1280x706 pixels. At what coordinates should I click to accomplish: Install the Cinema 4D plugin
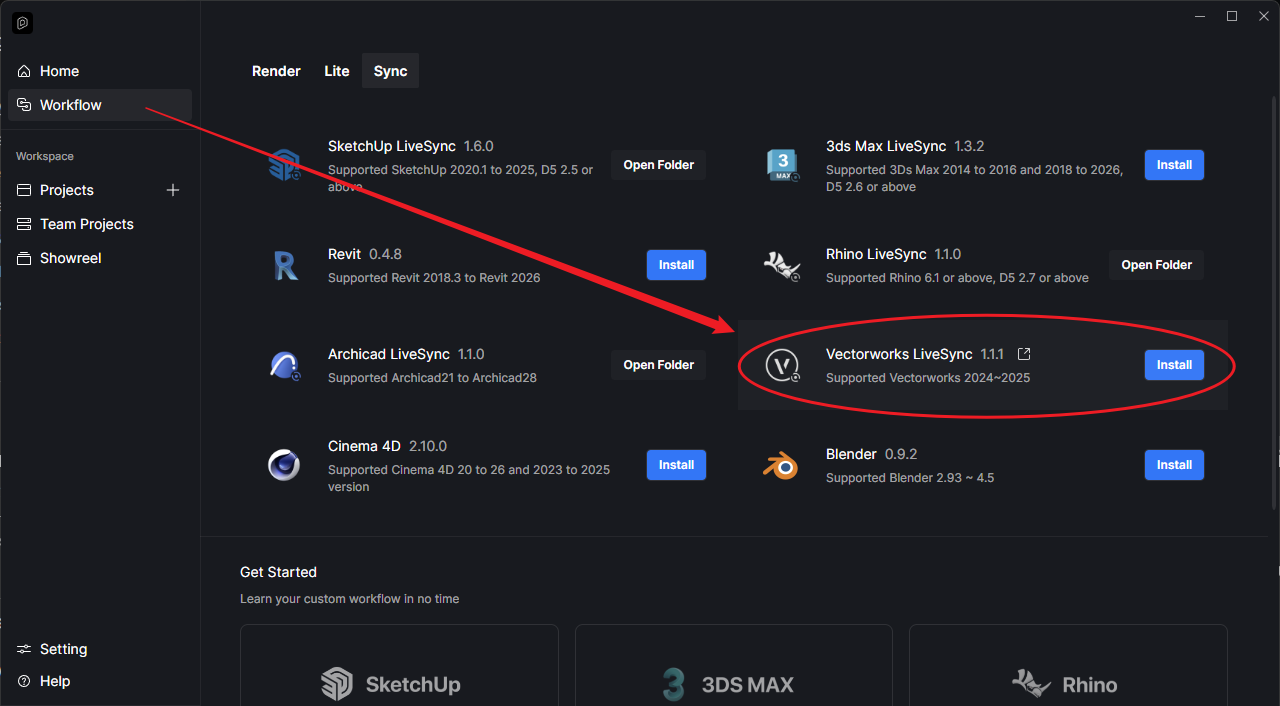coord(676,465)
